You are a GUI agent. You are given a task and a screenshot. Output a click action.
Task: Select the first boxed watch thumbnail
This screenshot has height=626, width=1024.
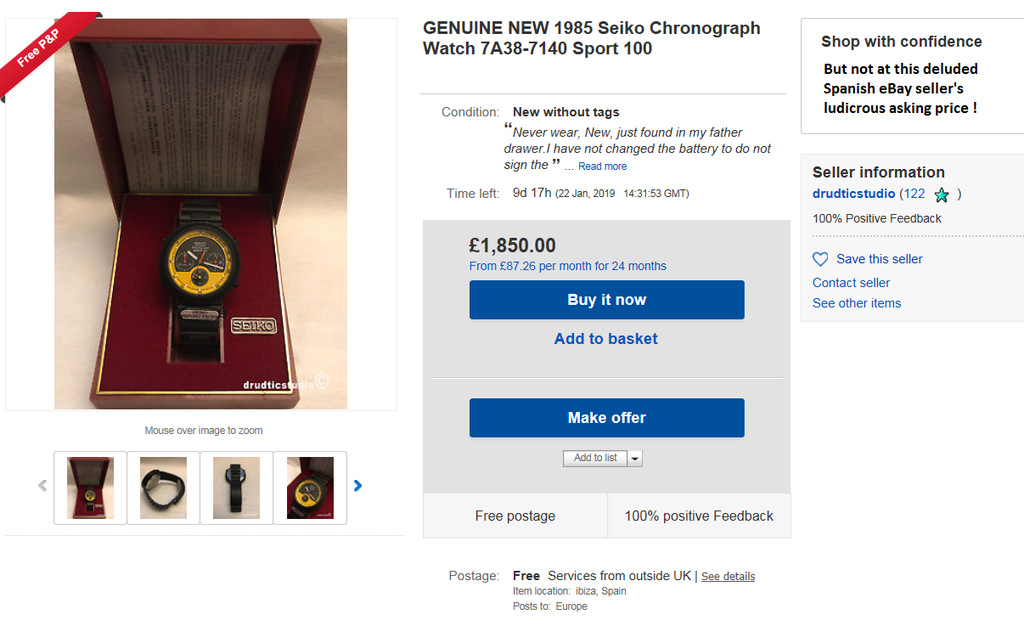pos(90,487)
